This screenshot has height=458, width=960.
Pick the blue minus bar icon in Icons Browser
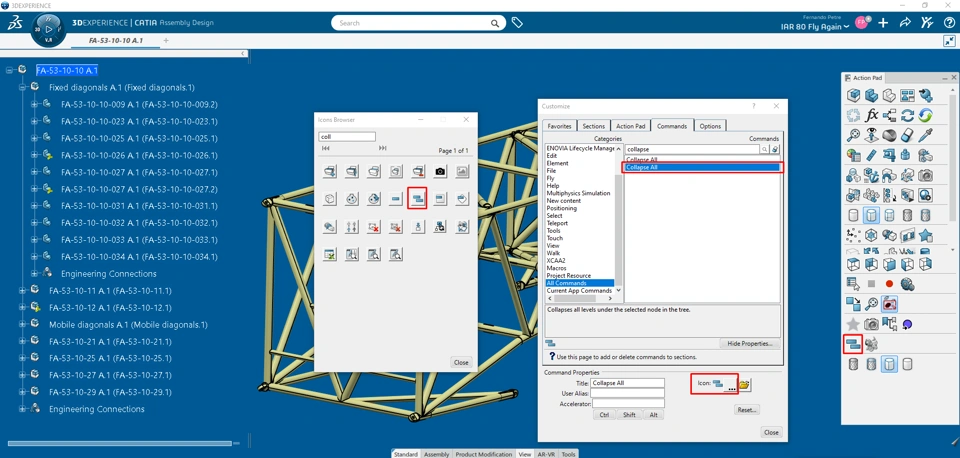[x=396, y=198]
